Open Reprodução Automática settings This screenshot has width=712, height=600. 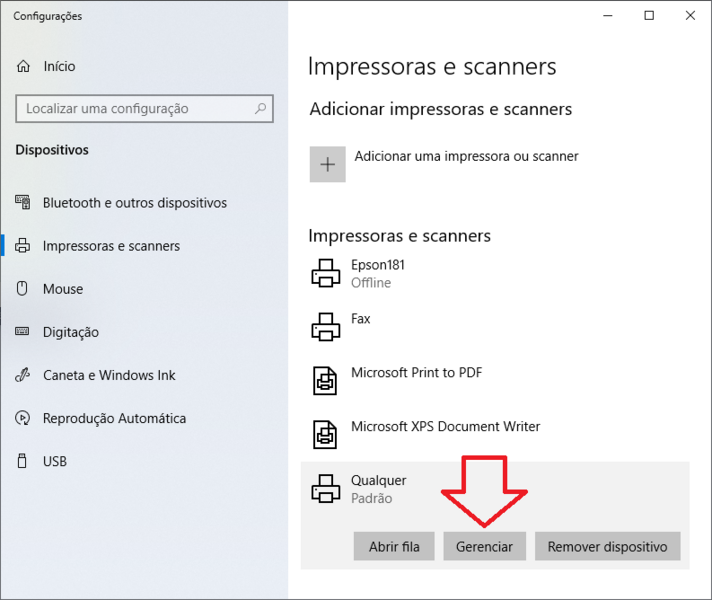click(x=114, y=418)
